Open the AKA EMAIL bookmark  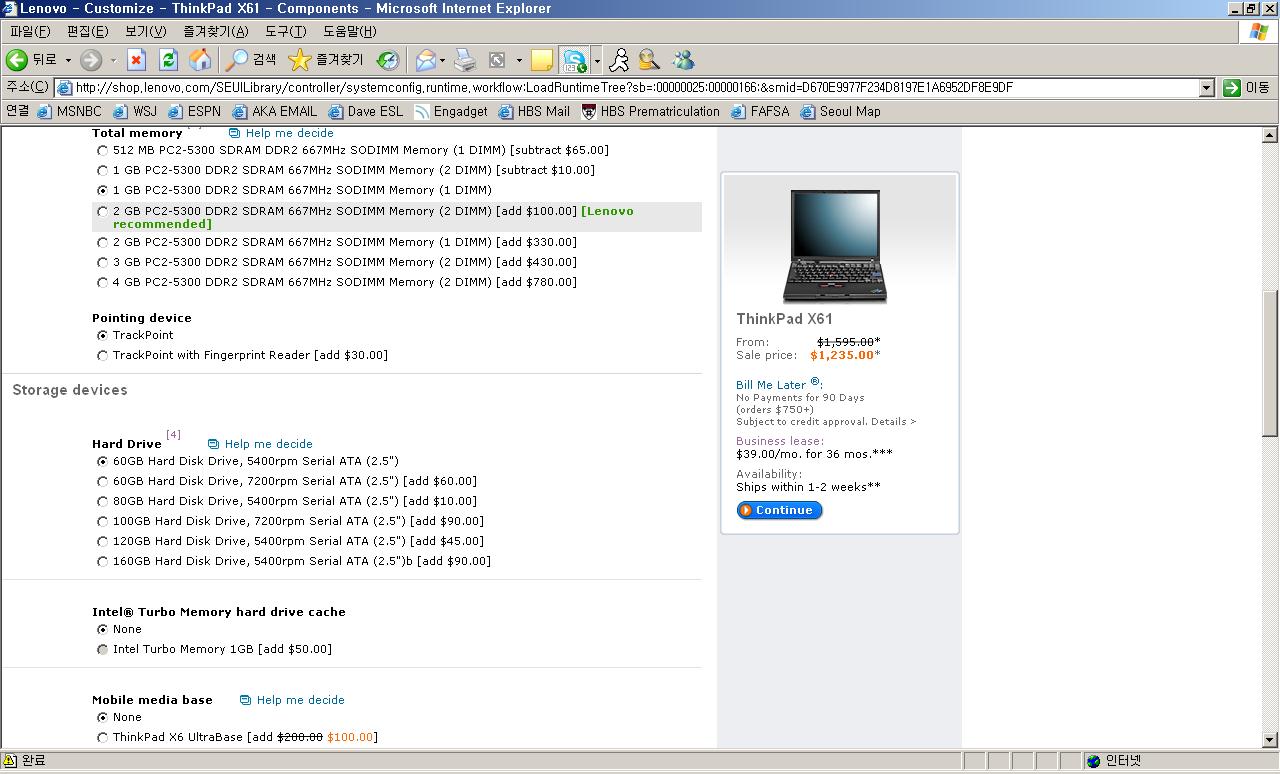click(x=275, y=111)
